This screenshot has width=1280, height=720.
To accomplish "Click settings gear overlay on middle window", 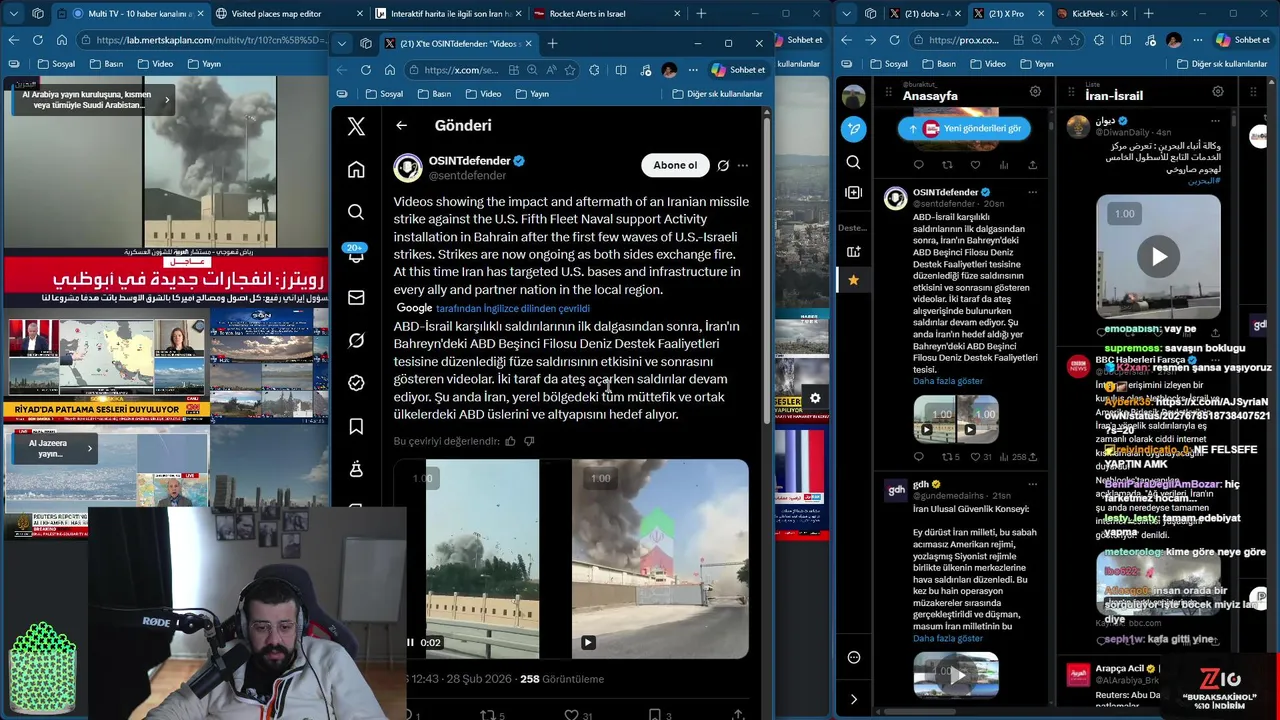I will point(815,398).
